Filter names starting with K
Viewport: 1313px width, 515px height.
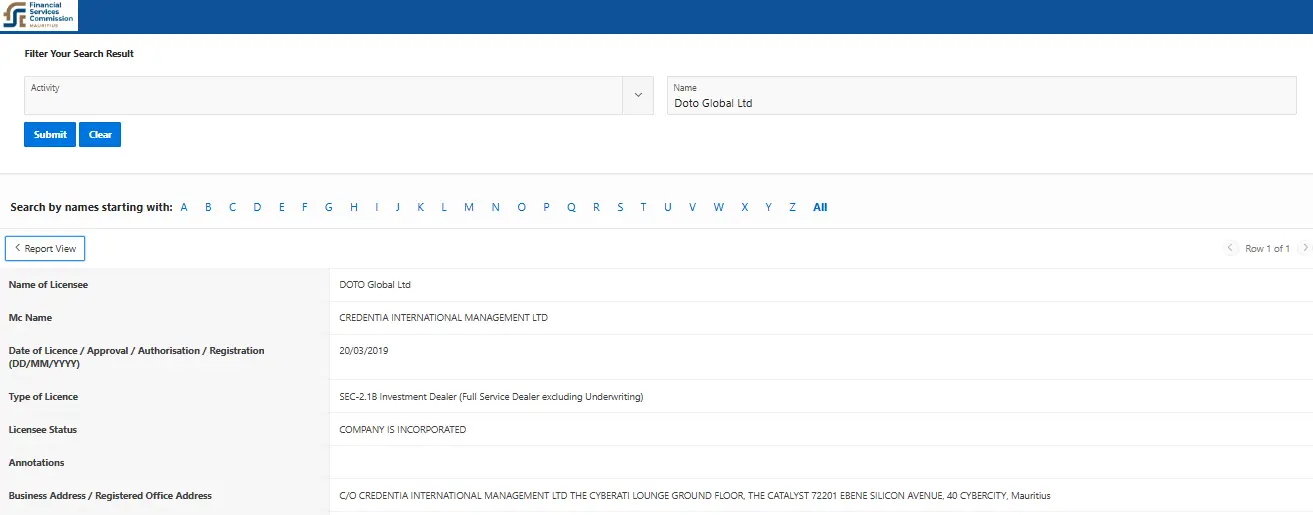(x=421, y=207)
